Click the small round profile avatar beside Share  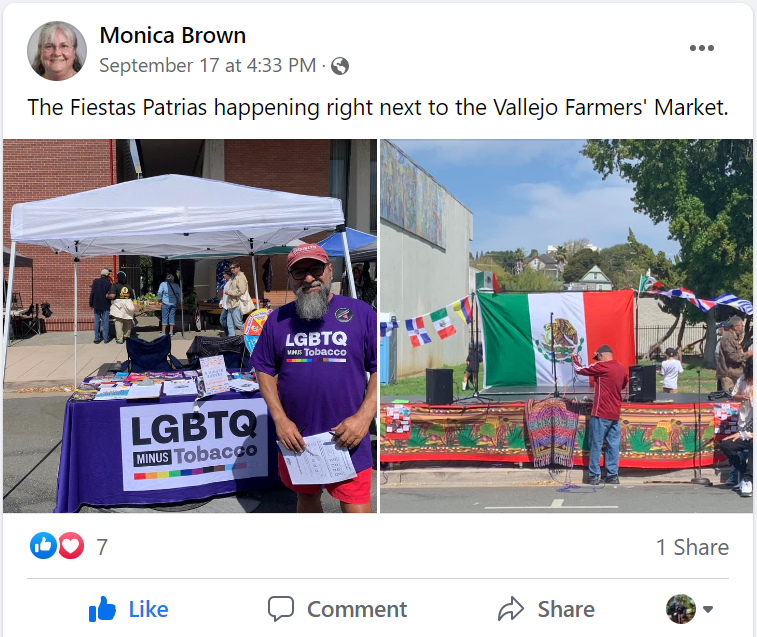point(681,609)
